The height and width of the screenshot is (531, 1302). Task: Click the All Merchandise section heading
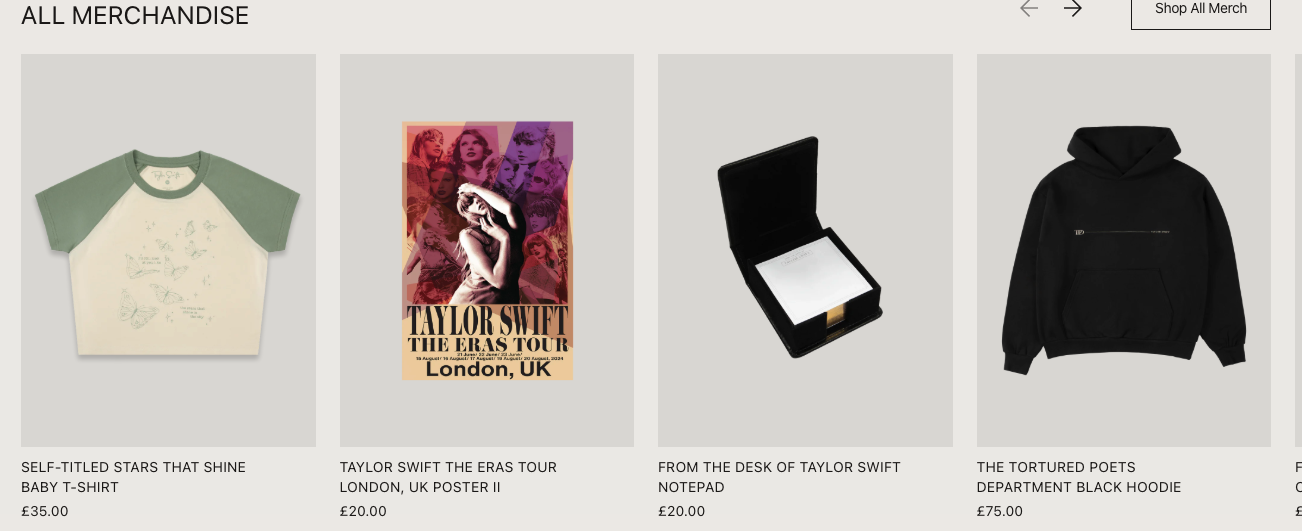click(x=135, y=15)
